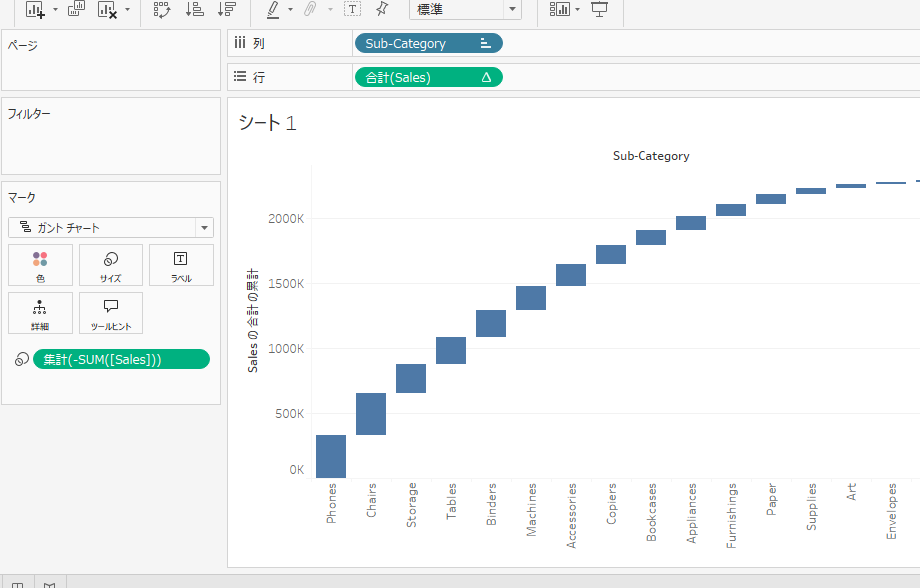Open the ガント チャート mark type dropdown
This screenshot has width=920, height=588.
111,228
